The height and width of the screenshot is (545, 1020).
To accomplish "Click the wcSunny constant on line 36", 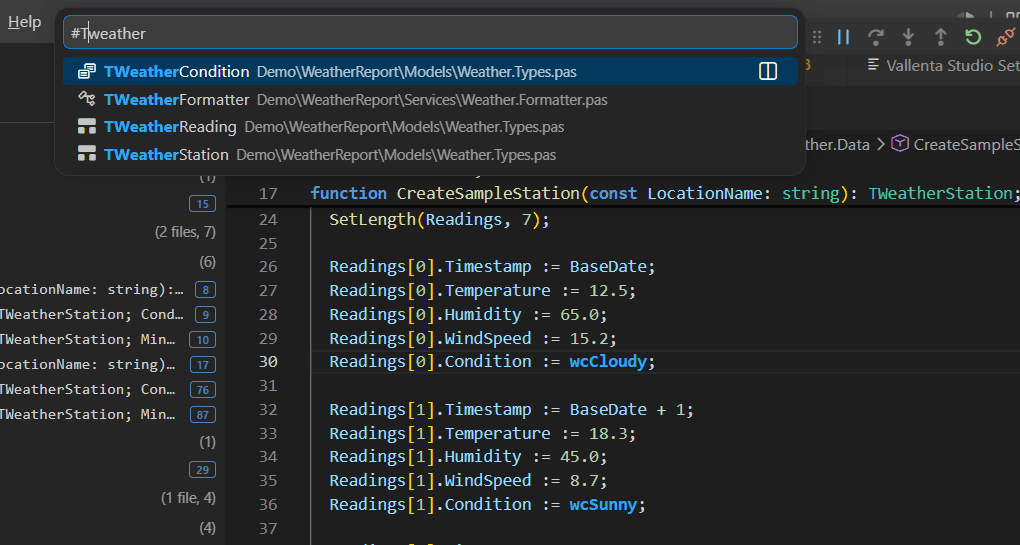I will [x=604, y=504].
